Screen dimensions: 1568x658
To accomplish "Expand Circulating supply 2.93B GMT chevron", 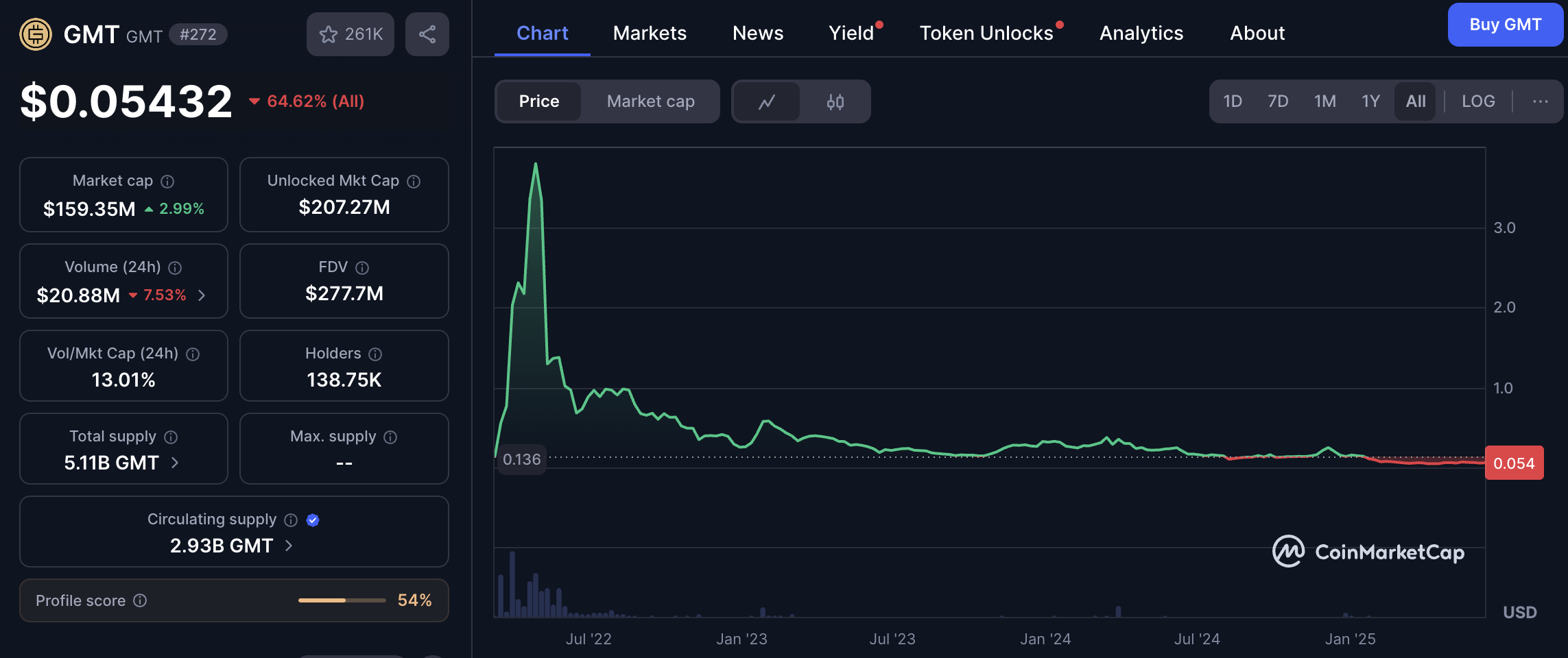I will [x=289, y=546].
